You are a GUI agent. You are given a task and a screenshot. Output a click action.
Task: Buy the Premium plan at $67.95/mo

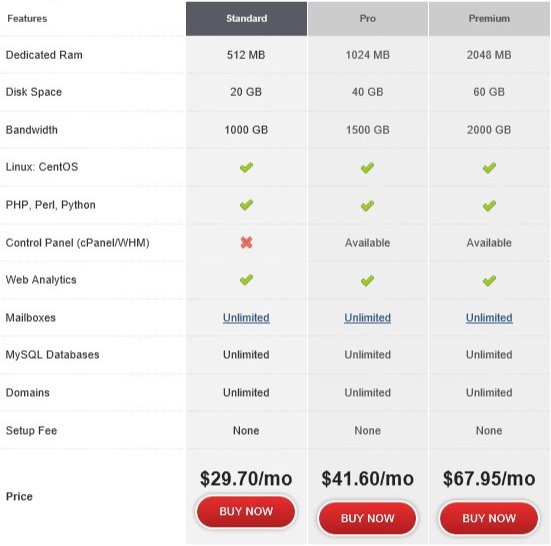click(489, 518)
